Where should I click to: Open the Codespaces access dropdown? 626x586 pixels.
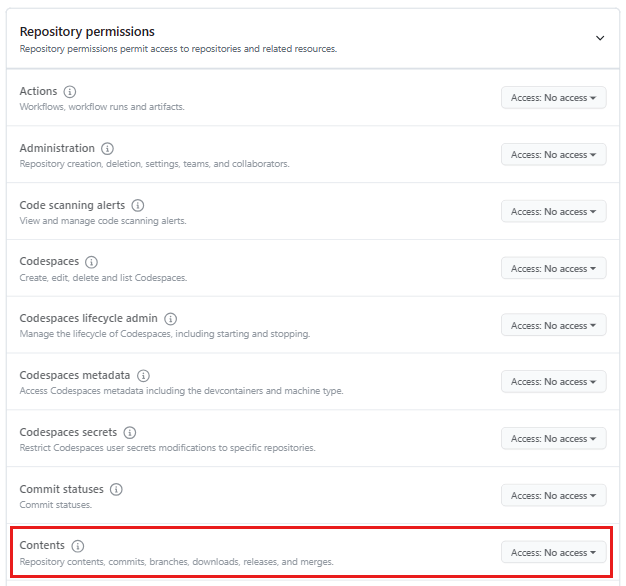coord(553,269)
